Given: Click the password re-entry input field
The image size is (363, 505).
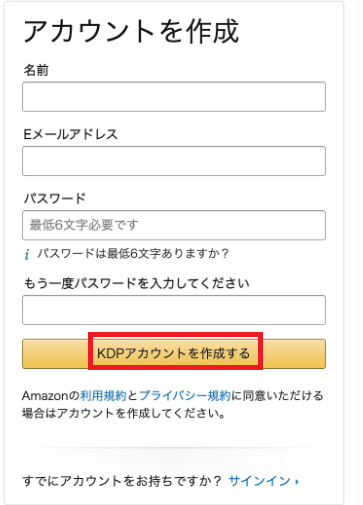Looking at the screenshot, I should pyautogui.click(x=174, y=310).
